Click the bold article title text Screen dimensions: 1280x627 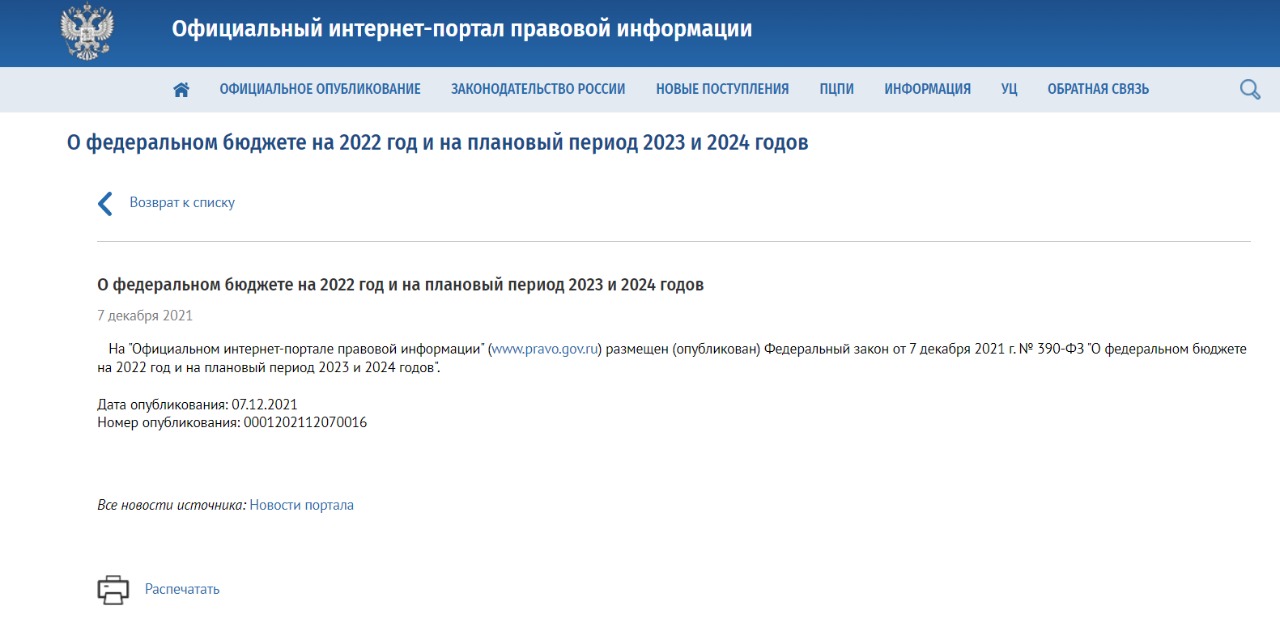click(400, 285)
